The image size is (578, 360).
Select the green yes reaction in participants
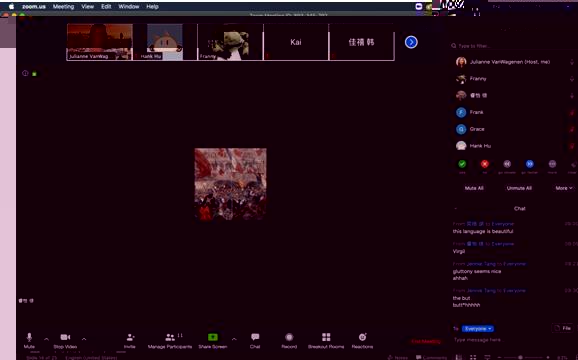pyautogui.click(x=462, y=164)
